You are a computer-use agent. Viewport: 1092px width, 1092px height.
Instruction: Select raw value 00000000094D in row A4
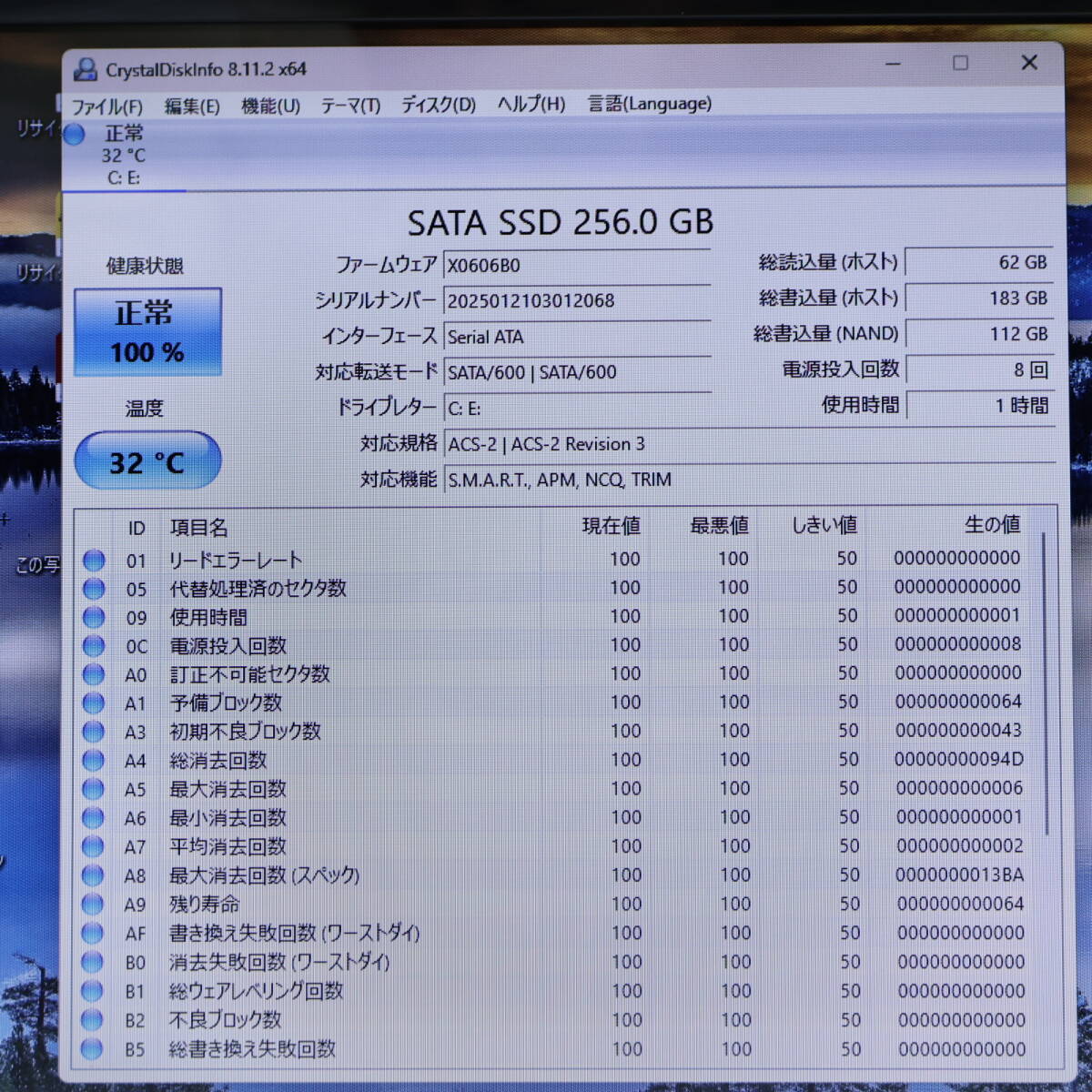(958, 759)
